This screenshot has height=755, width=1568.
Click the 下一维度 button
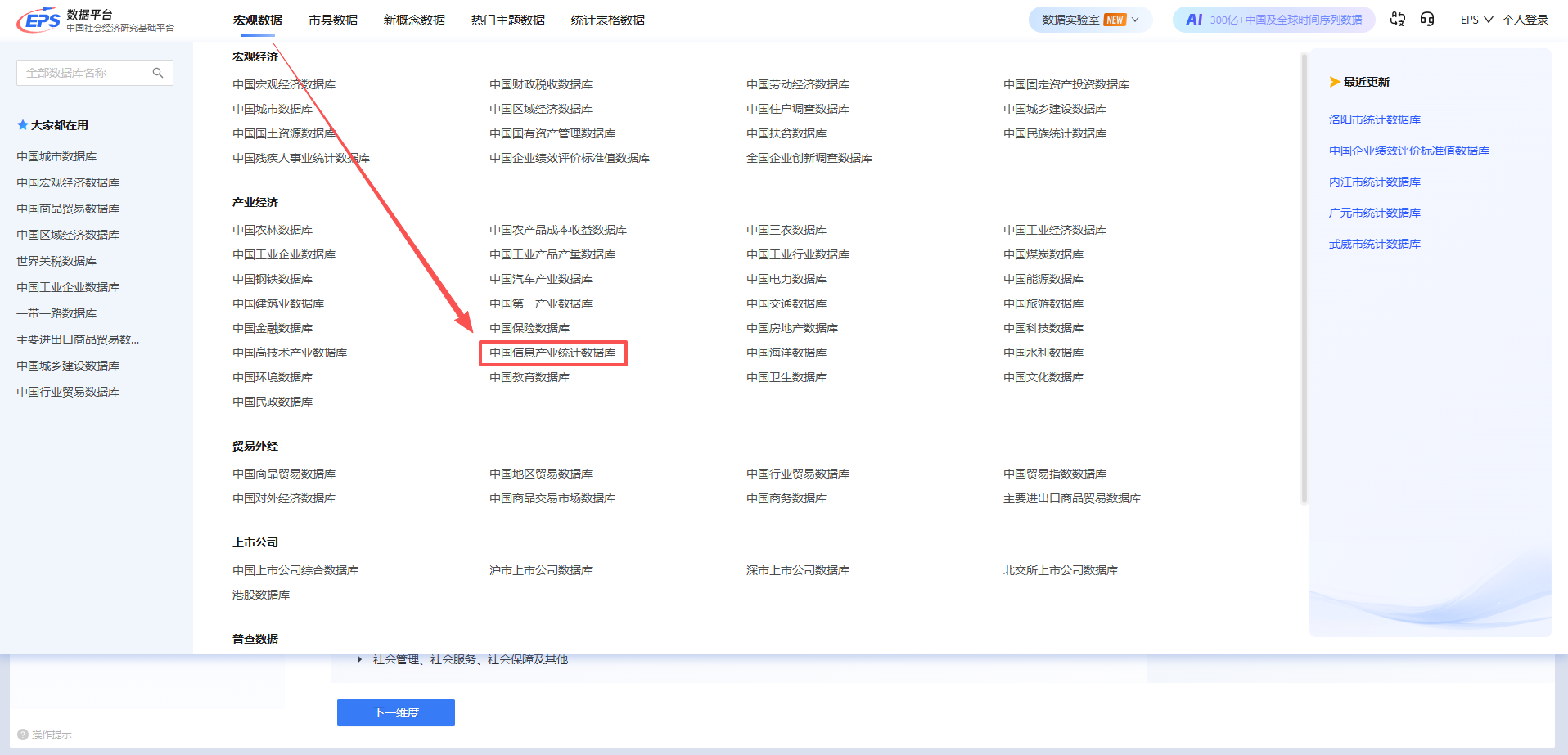pos(395,712)
